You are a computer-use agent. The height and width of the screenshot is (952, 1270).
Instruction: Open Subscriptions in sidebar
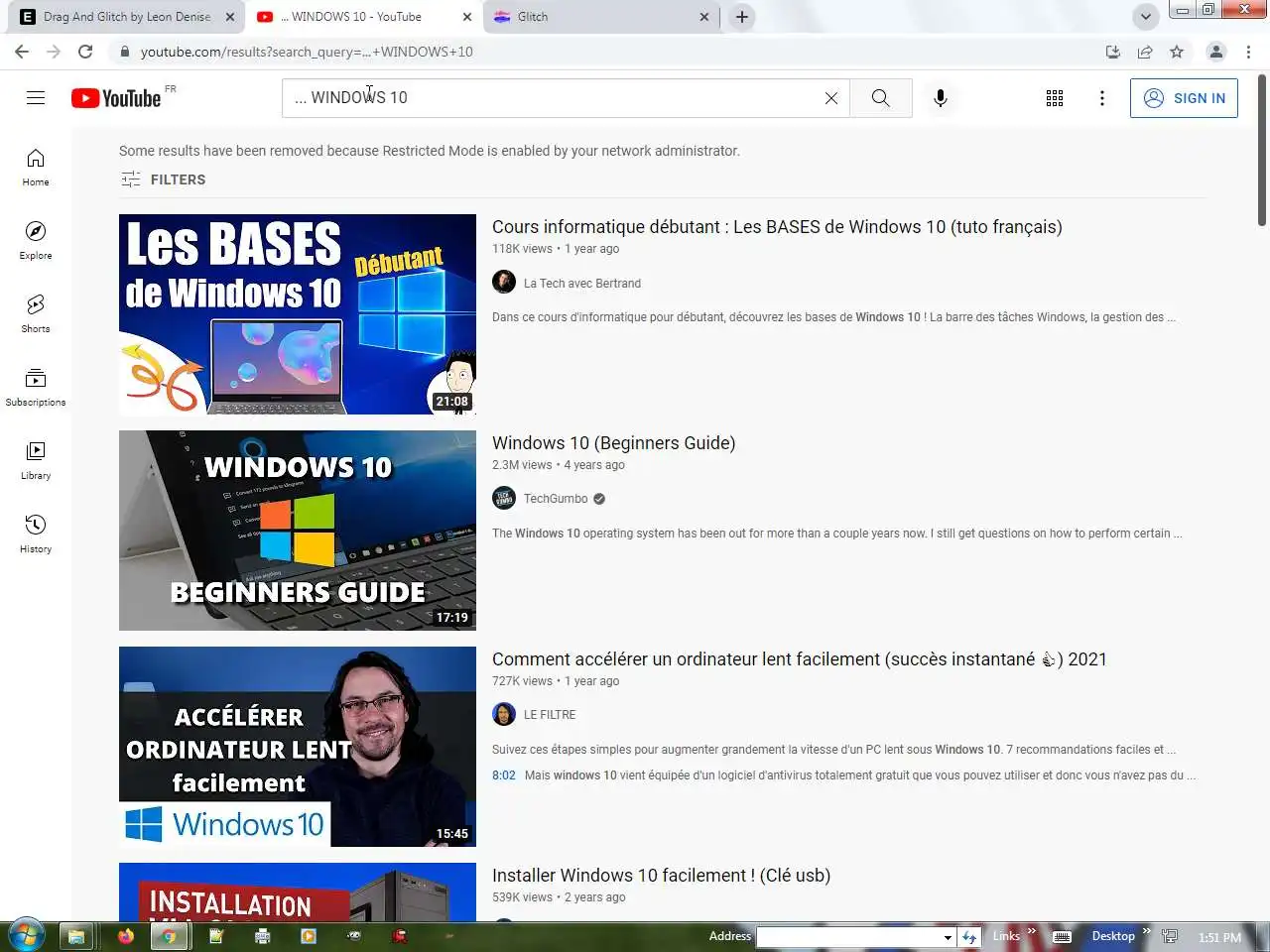coord(36,388)
